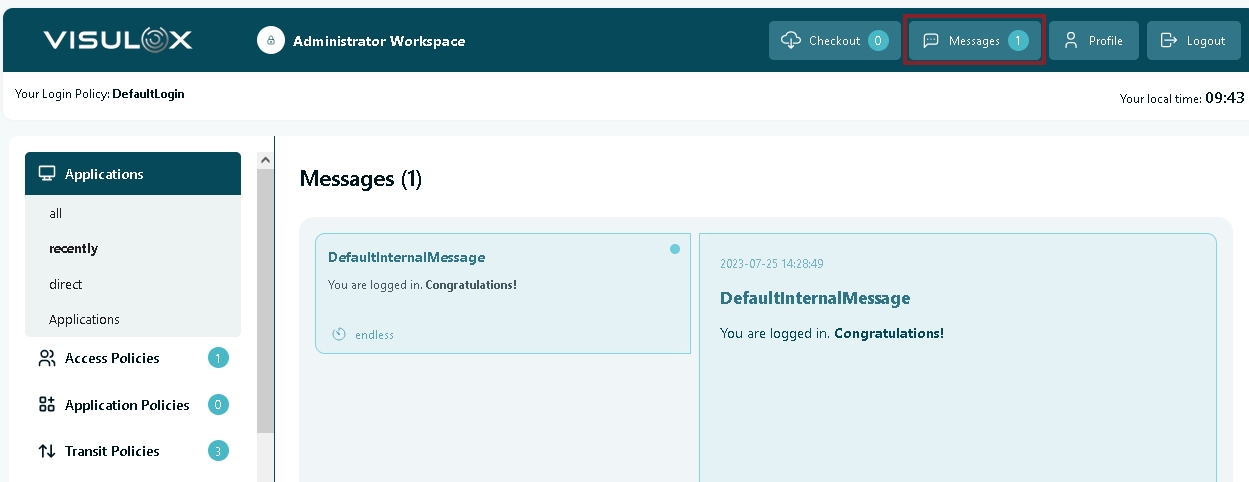1249x482 pixels.
Task: Collapse the Applications sidebar section
Action: (133, 174)
